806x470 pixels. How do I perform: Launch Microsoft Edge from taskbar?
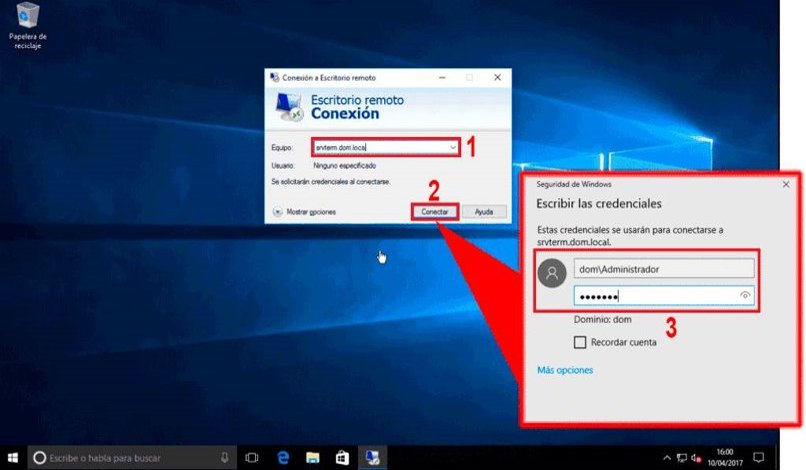283,458
